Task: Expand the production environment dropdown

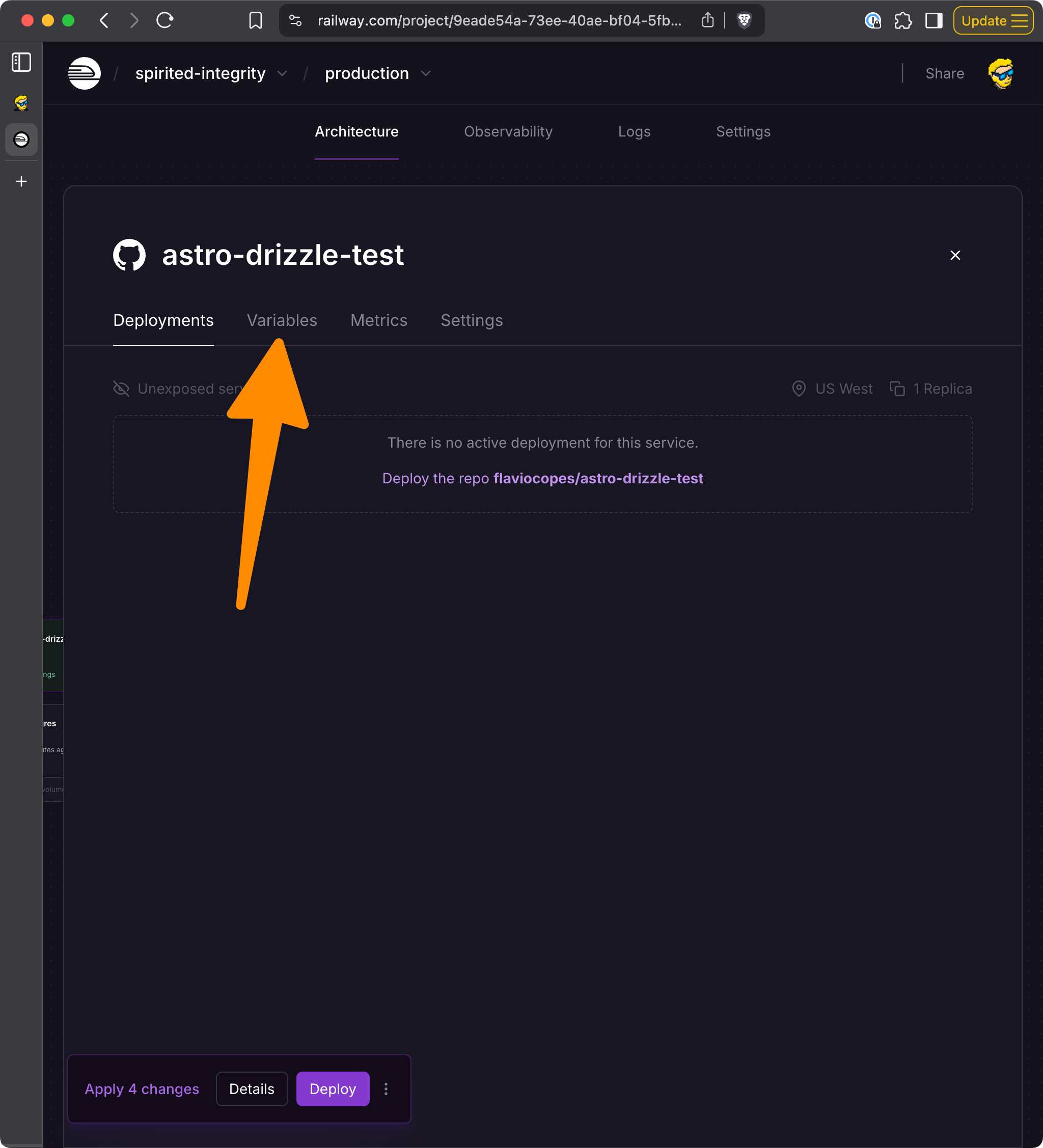Action: [x=425, y=74]
